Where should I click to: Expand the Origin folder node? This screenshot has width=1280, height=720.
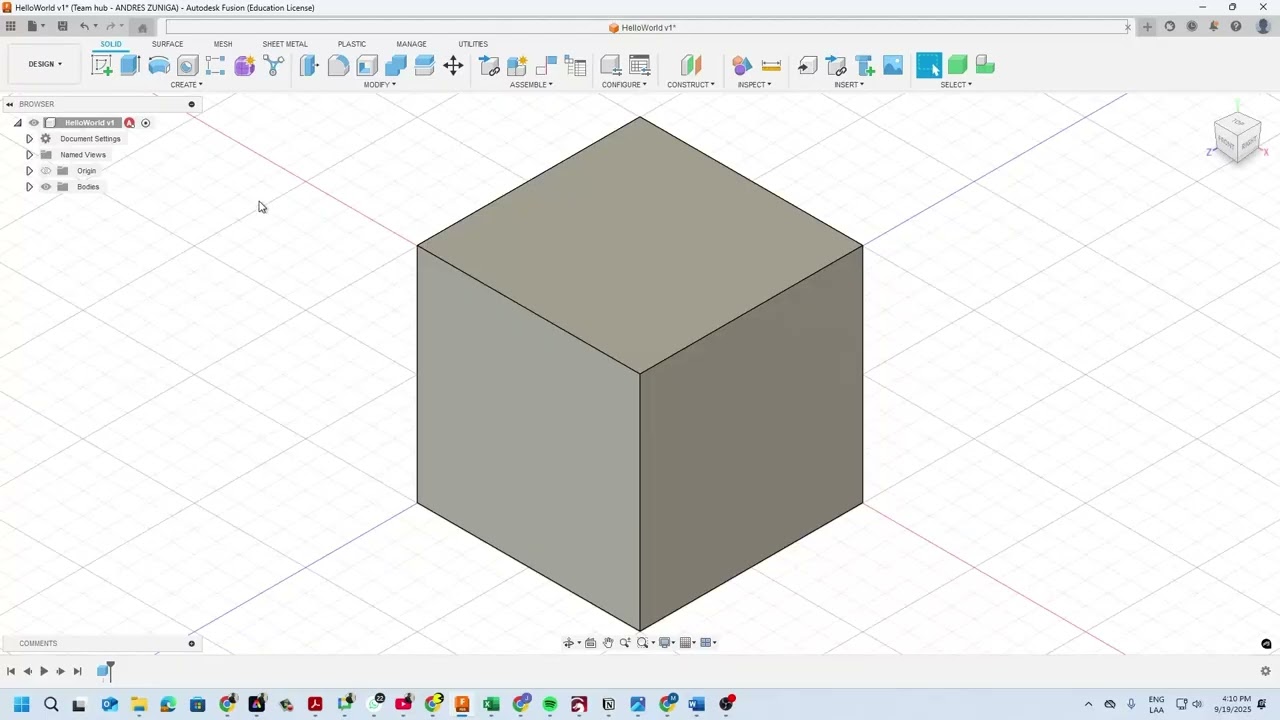[29, 171]
